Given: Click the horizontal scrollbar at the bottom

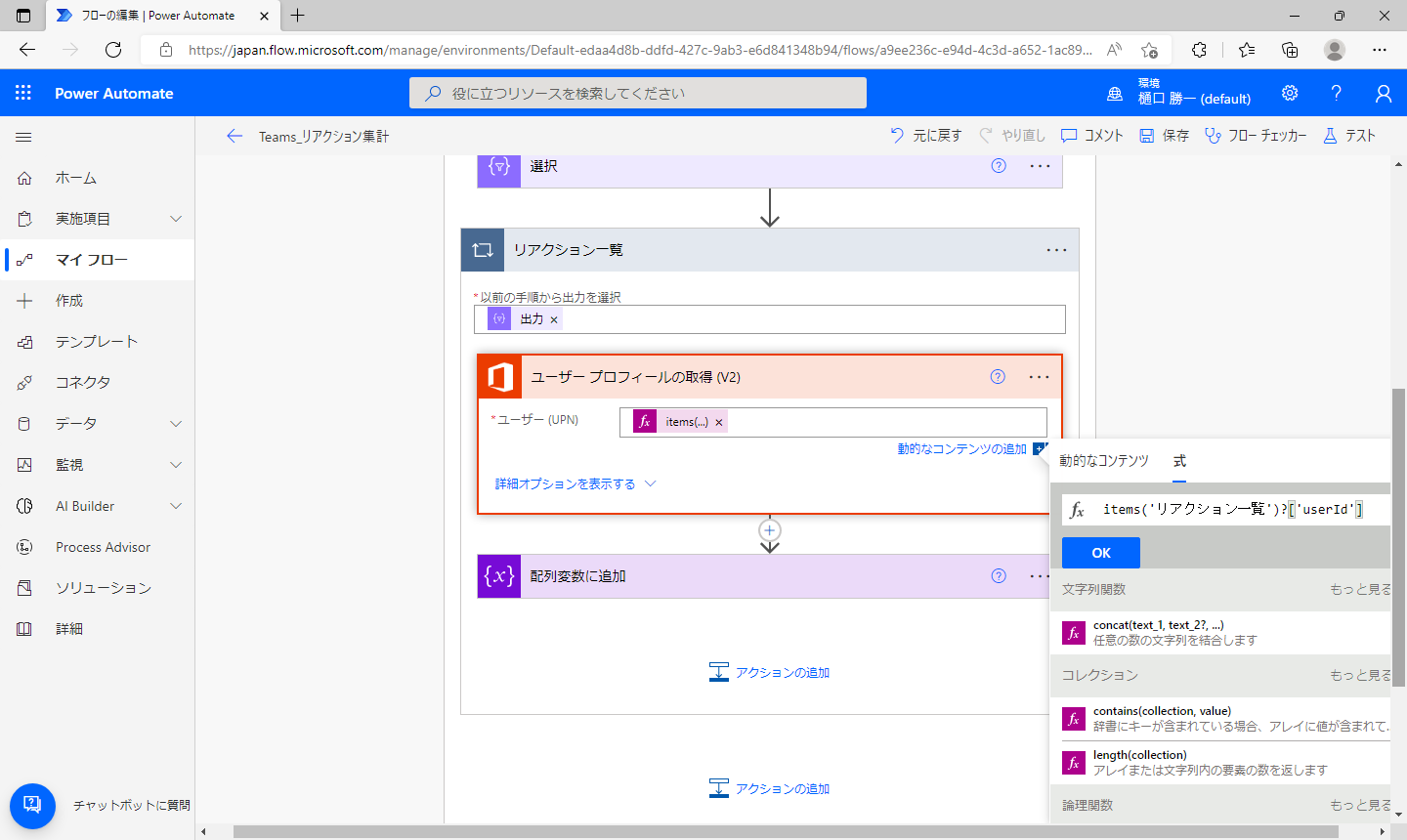Looking at the screenshot, I should 785,832.
